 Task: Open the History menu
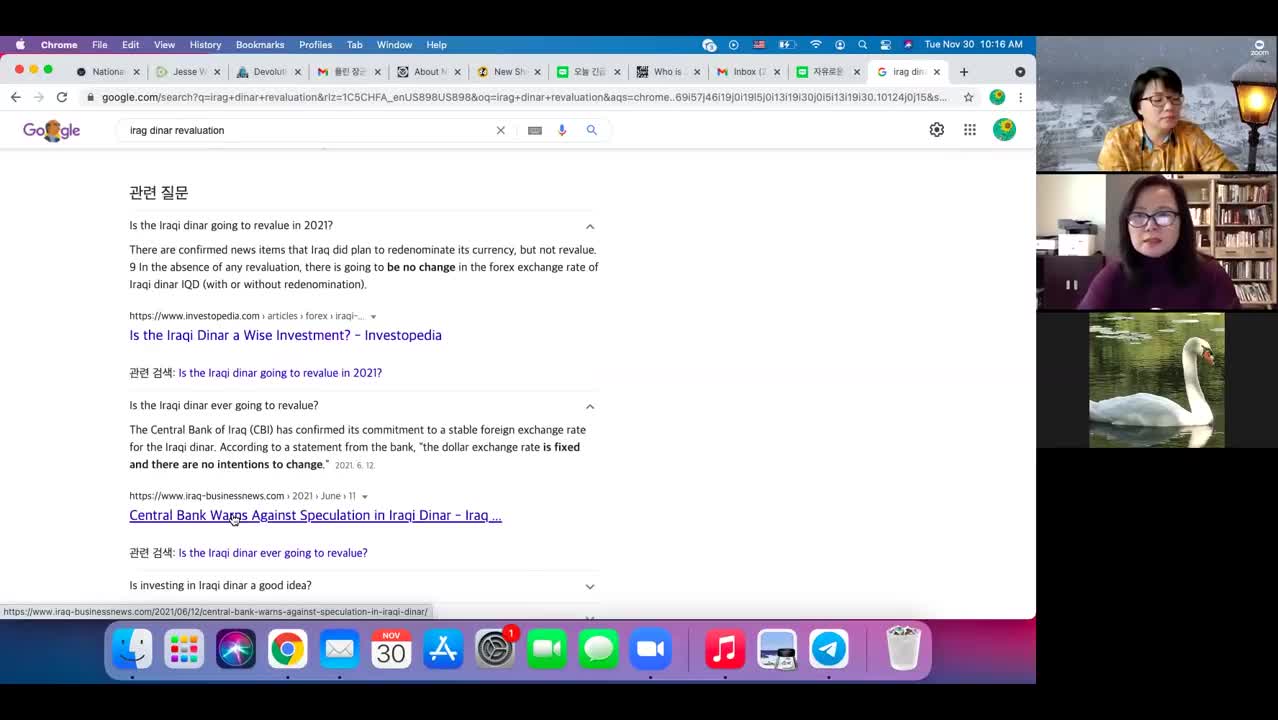tap(206, 45)
